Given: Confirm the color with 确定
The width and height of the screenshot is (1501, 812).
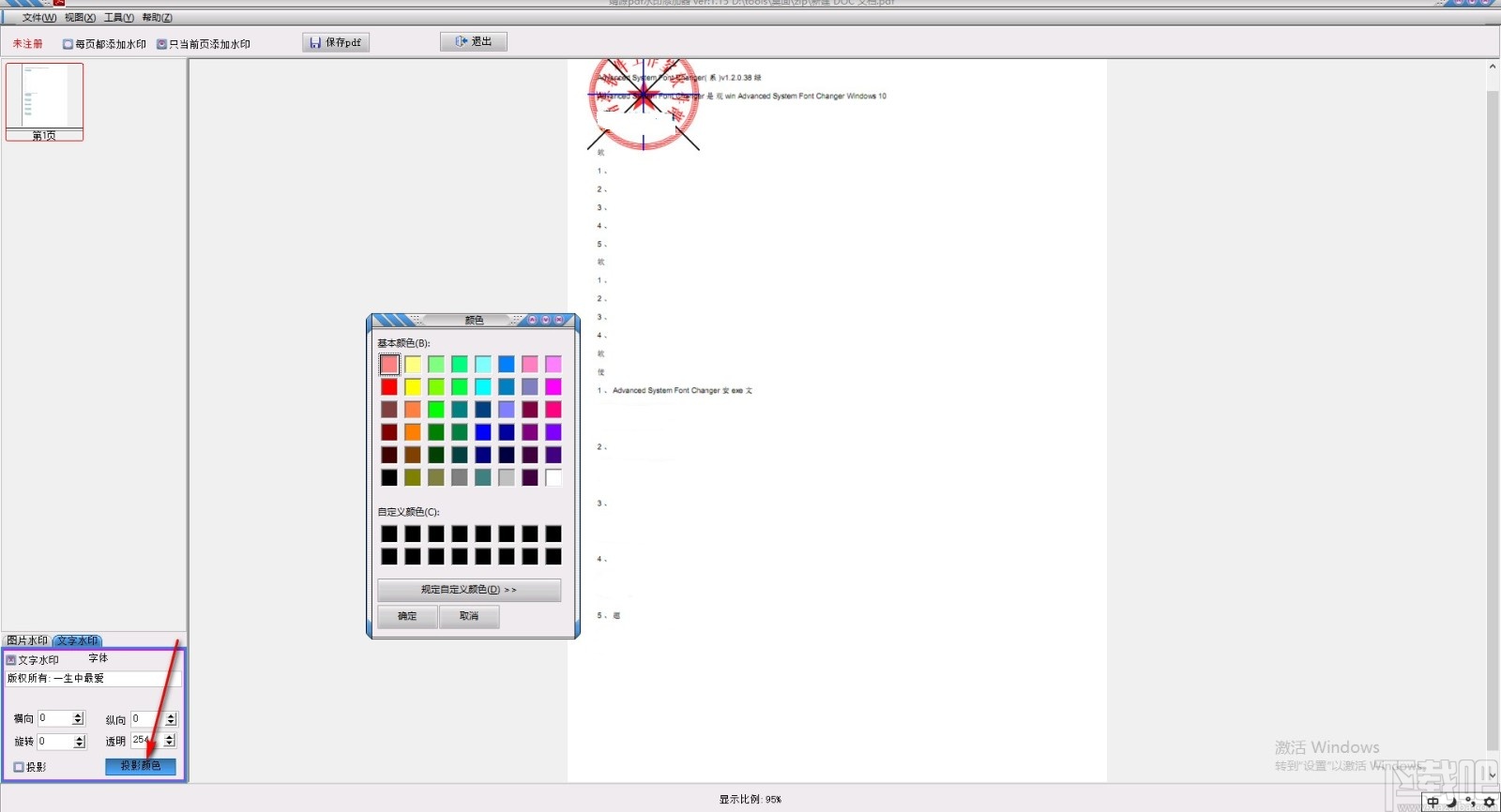Looking at the screenshot, I should (407, 616).
